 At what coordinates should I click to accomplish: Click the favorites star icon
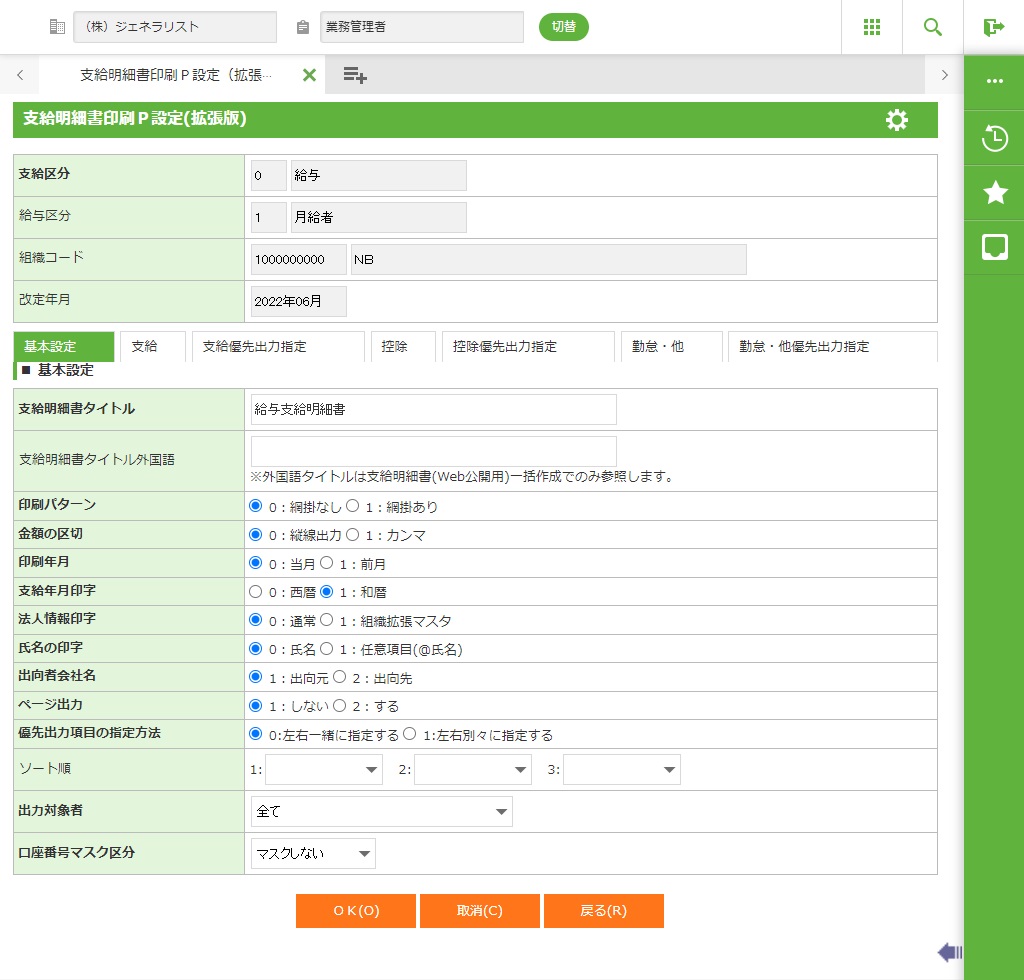994,193
